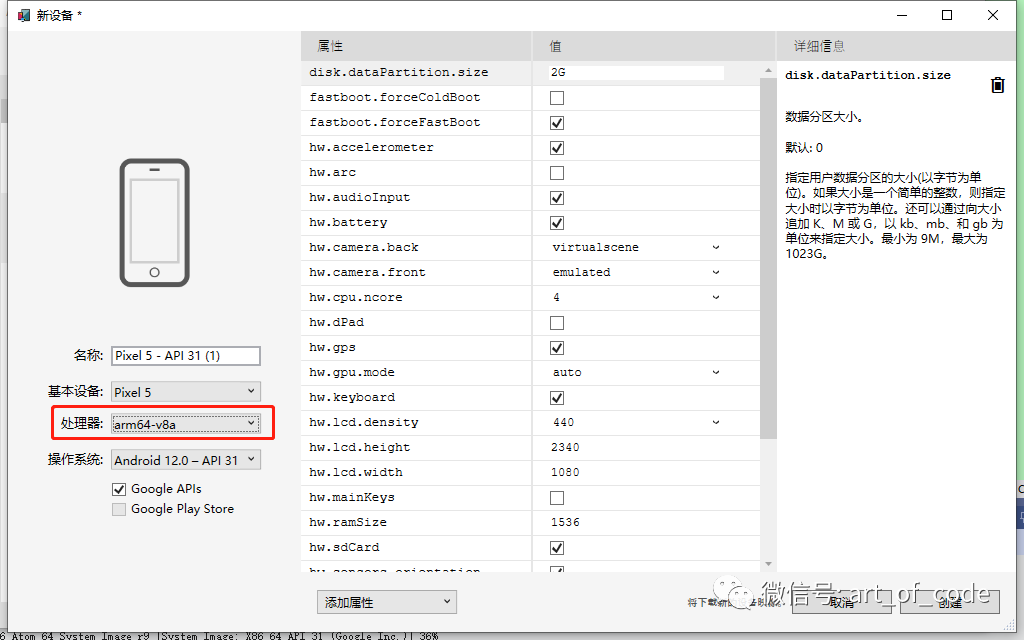Click the 创建 button
The width and height of the screenshot is (1024, 640).
[949, 601]
